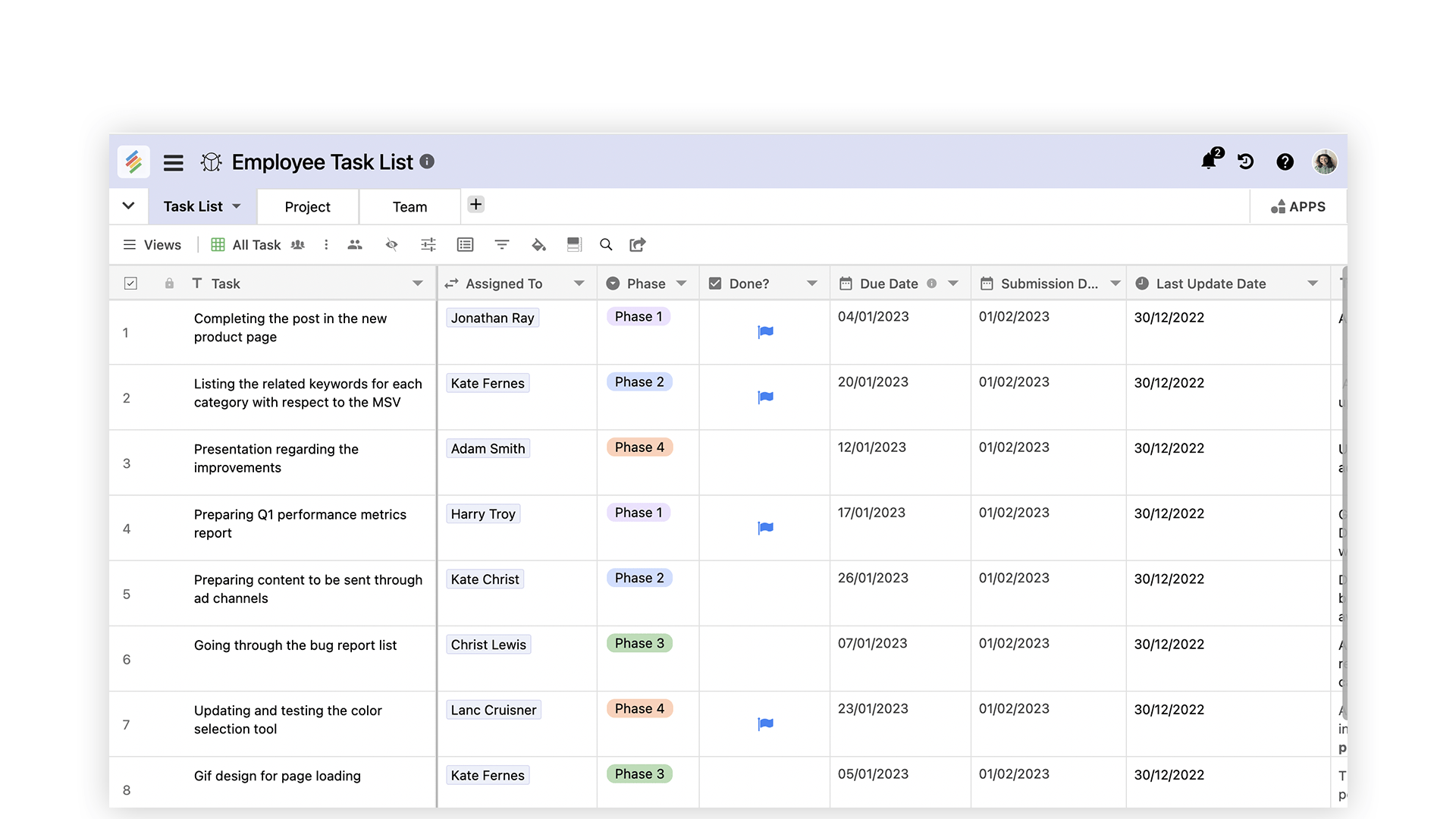The image size is (1456, 819).
Task: Toggle Done flag for Jonathan Ray row
Action: 765,331
